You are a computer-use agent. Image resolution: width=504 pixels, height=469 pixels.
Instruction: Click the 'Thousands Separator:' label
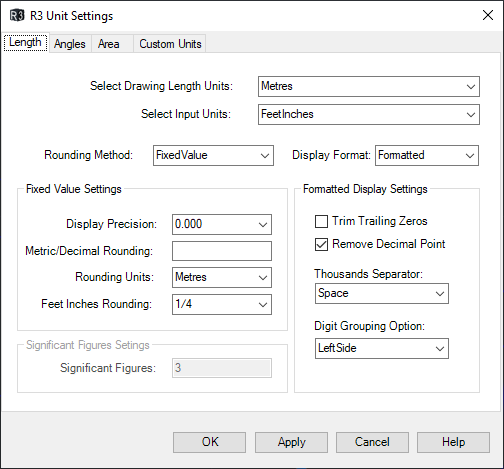tap(368, 274)
